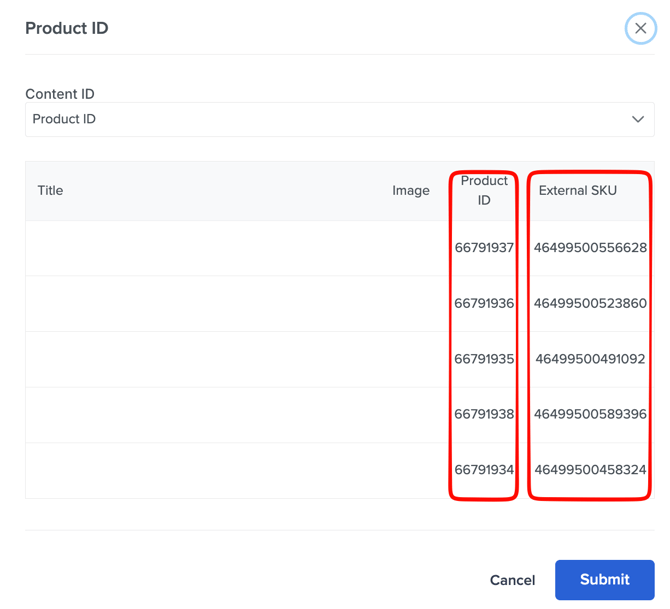The image size is (670, 609).
Task: Click external SKU 46499500491092
Action: tap(590, 359)
